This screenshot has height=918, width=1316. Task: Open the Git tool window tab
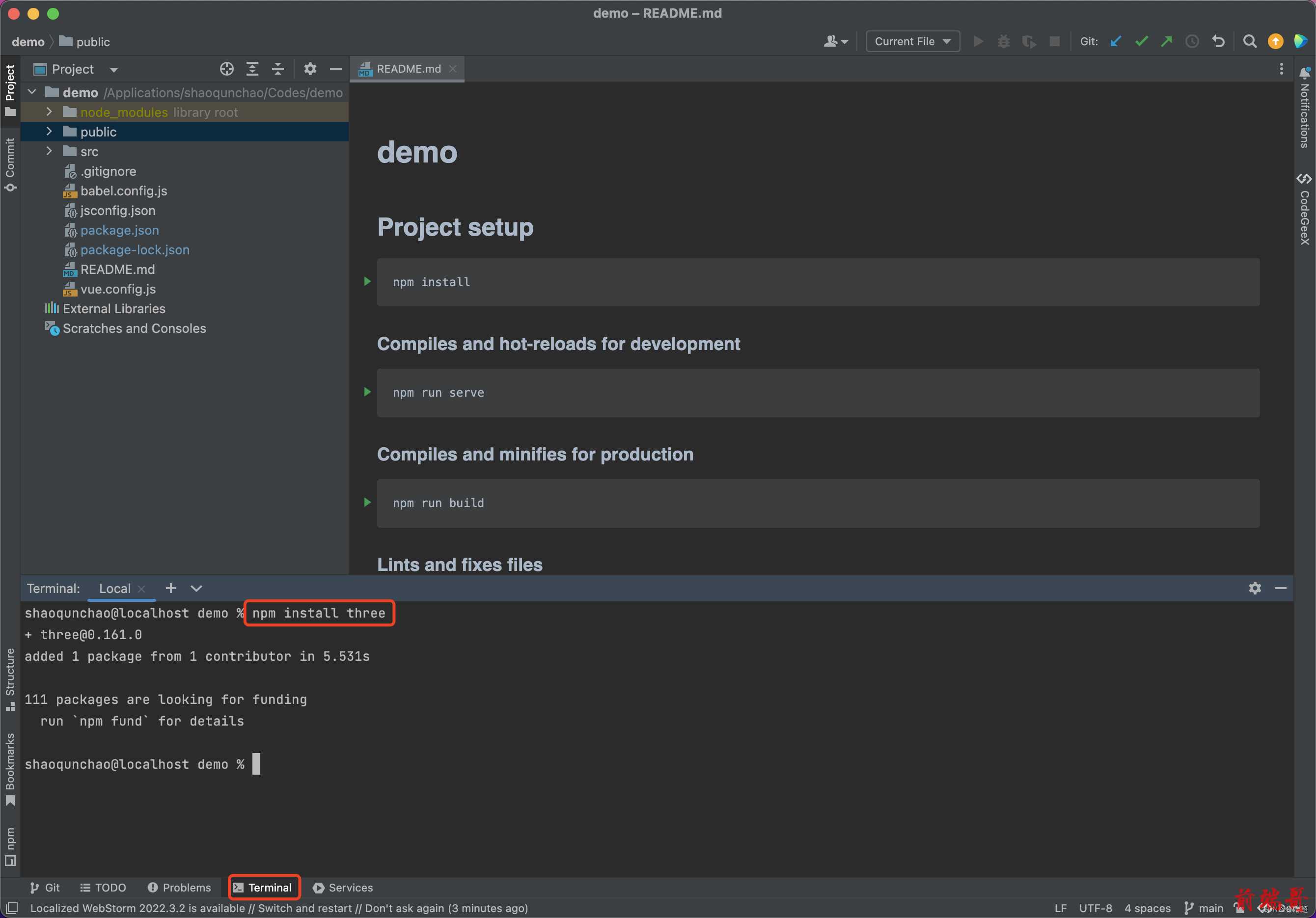point(45,888)
